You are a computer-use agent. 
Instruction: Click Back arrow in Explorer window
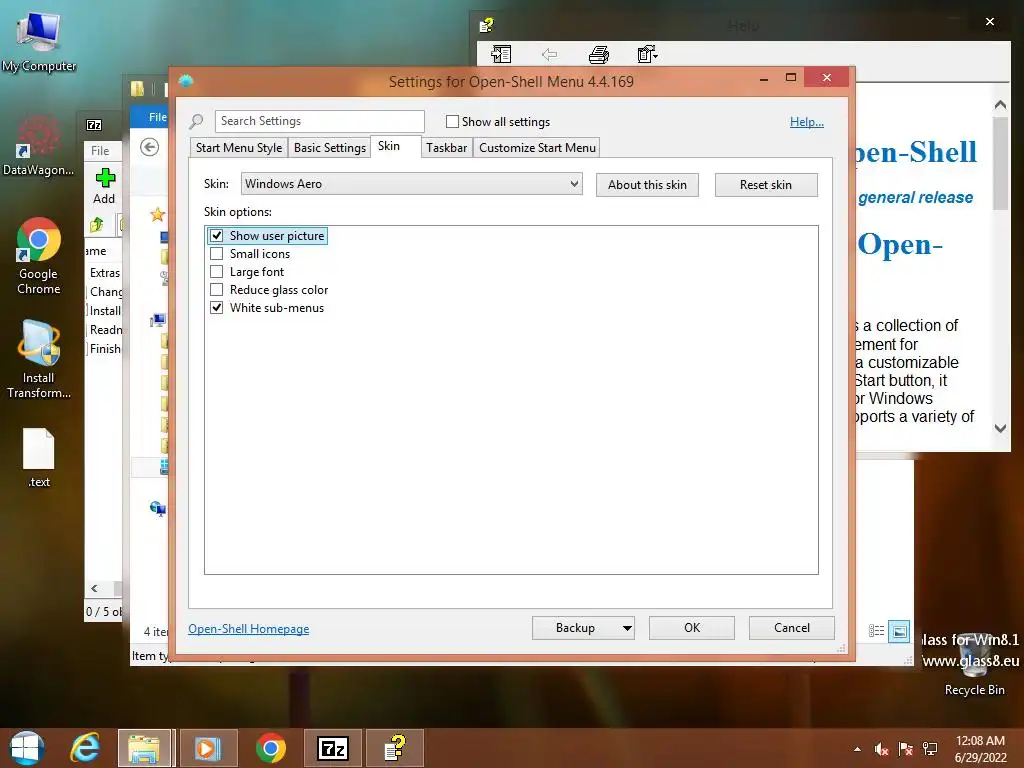(150, 148)
